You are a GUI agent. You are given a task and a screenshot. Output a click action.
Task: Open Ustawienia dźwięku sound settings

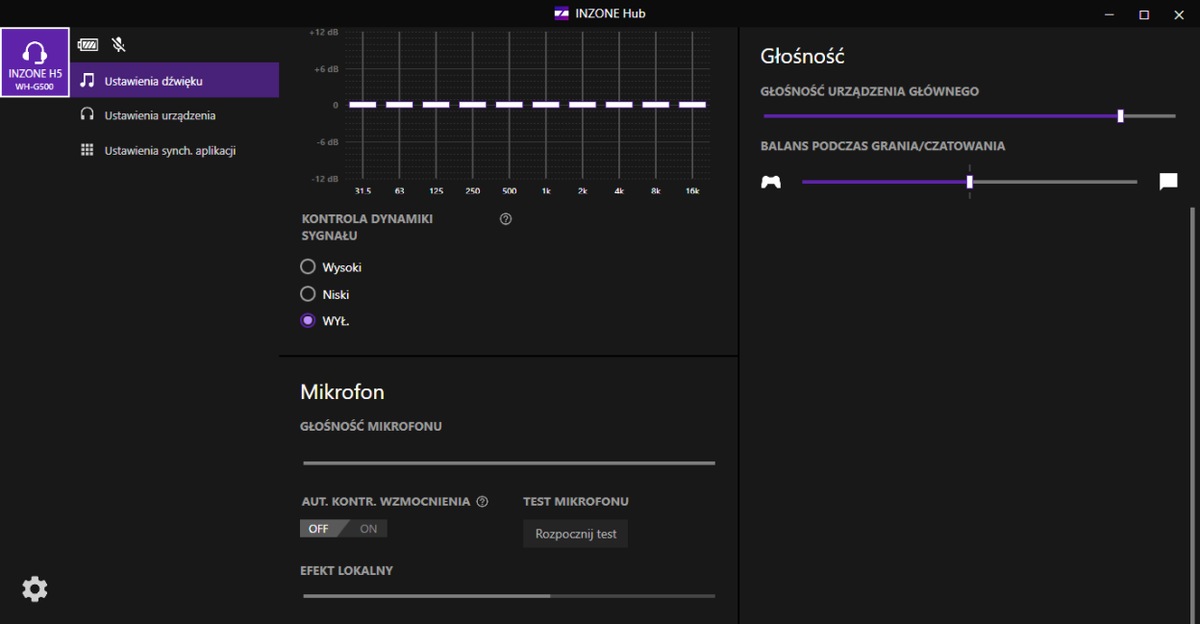click(174, 81)
